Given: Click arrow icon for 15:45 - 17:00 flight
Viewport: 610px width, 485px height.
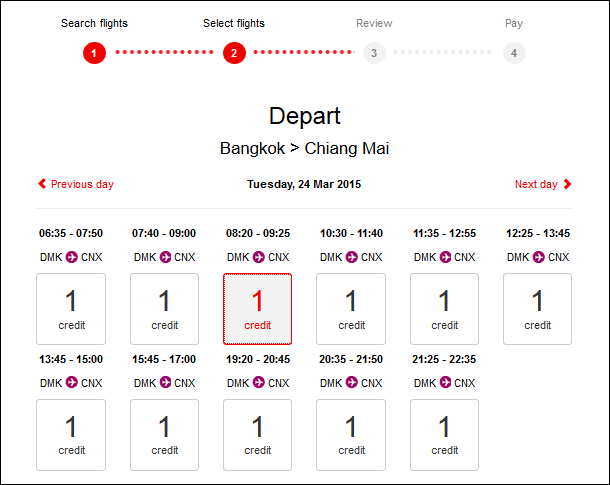Looking at the screenshot, I should (165, 383).
